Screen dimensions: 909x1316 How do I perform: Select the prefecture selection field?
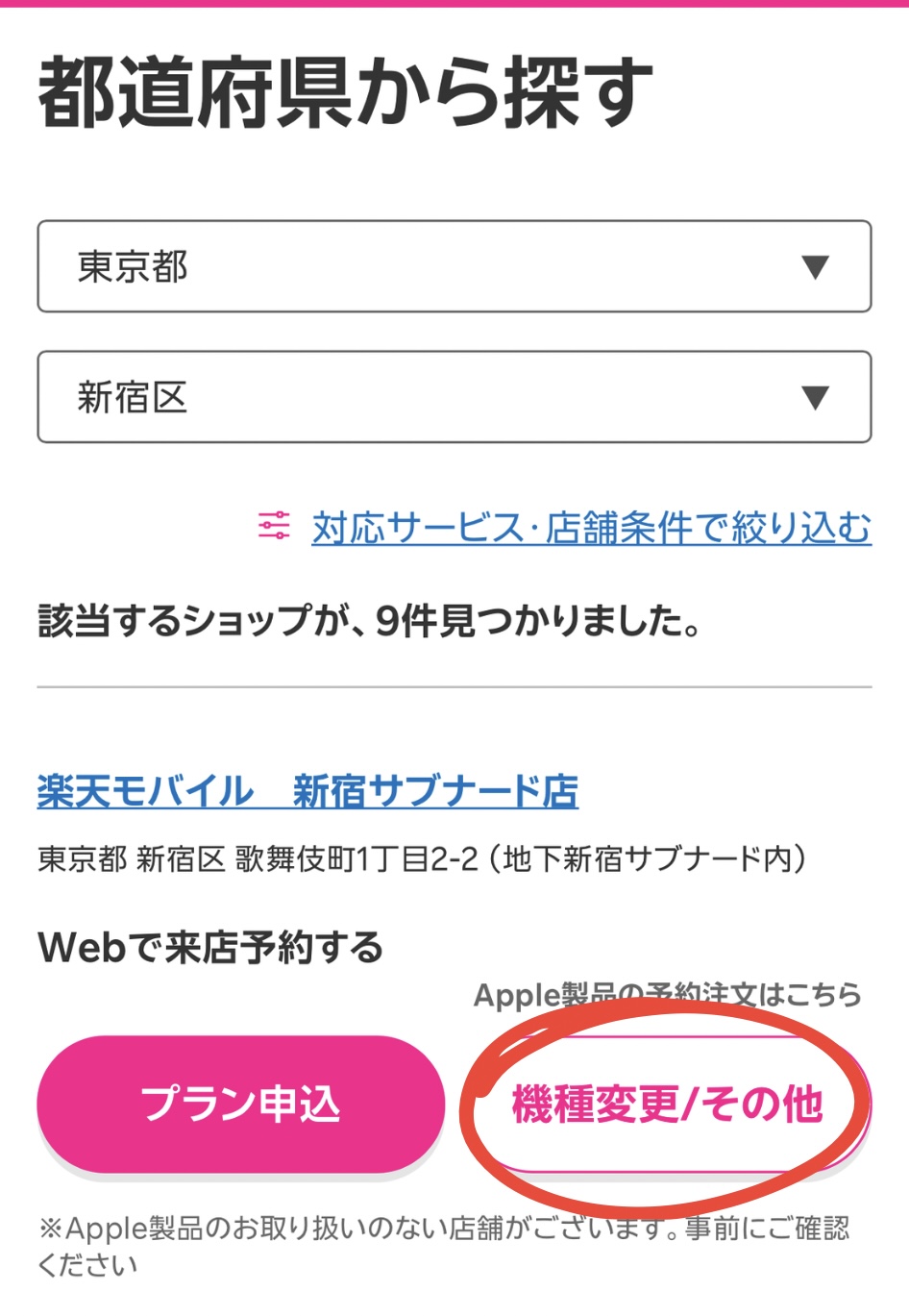[x=454, y=266]
